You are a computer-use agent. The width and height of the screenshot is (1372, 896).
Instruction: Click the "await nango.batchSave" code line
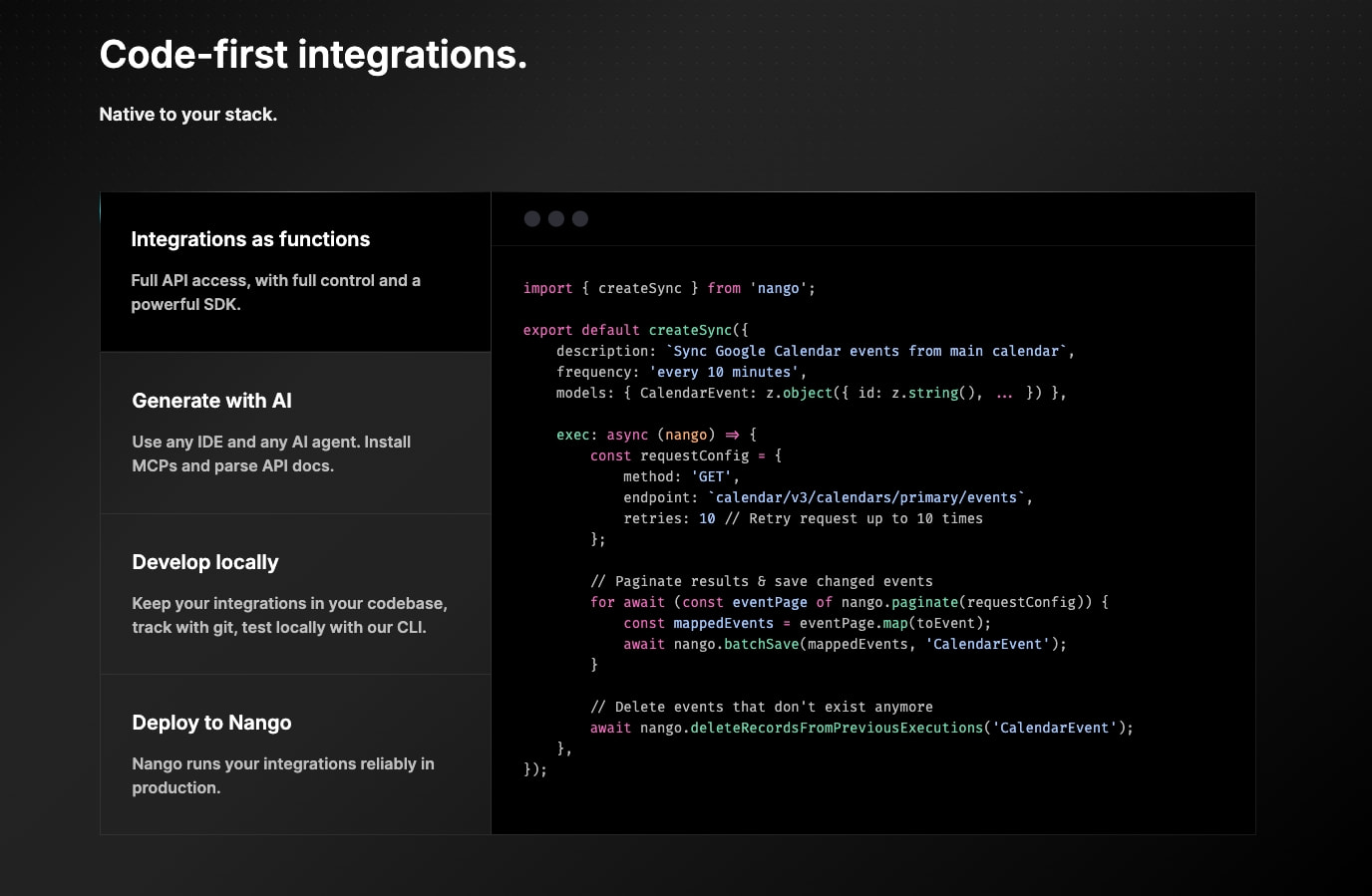pos(846,644)
